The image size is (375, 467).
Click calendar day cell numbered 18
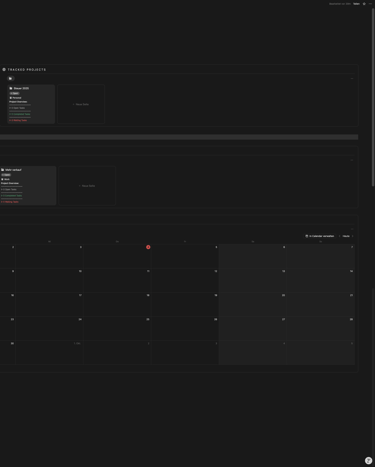pos(117,305)
